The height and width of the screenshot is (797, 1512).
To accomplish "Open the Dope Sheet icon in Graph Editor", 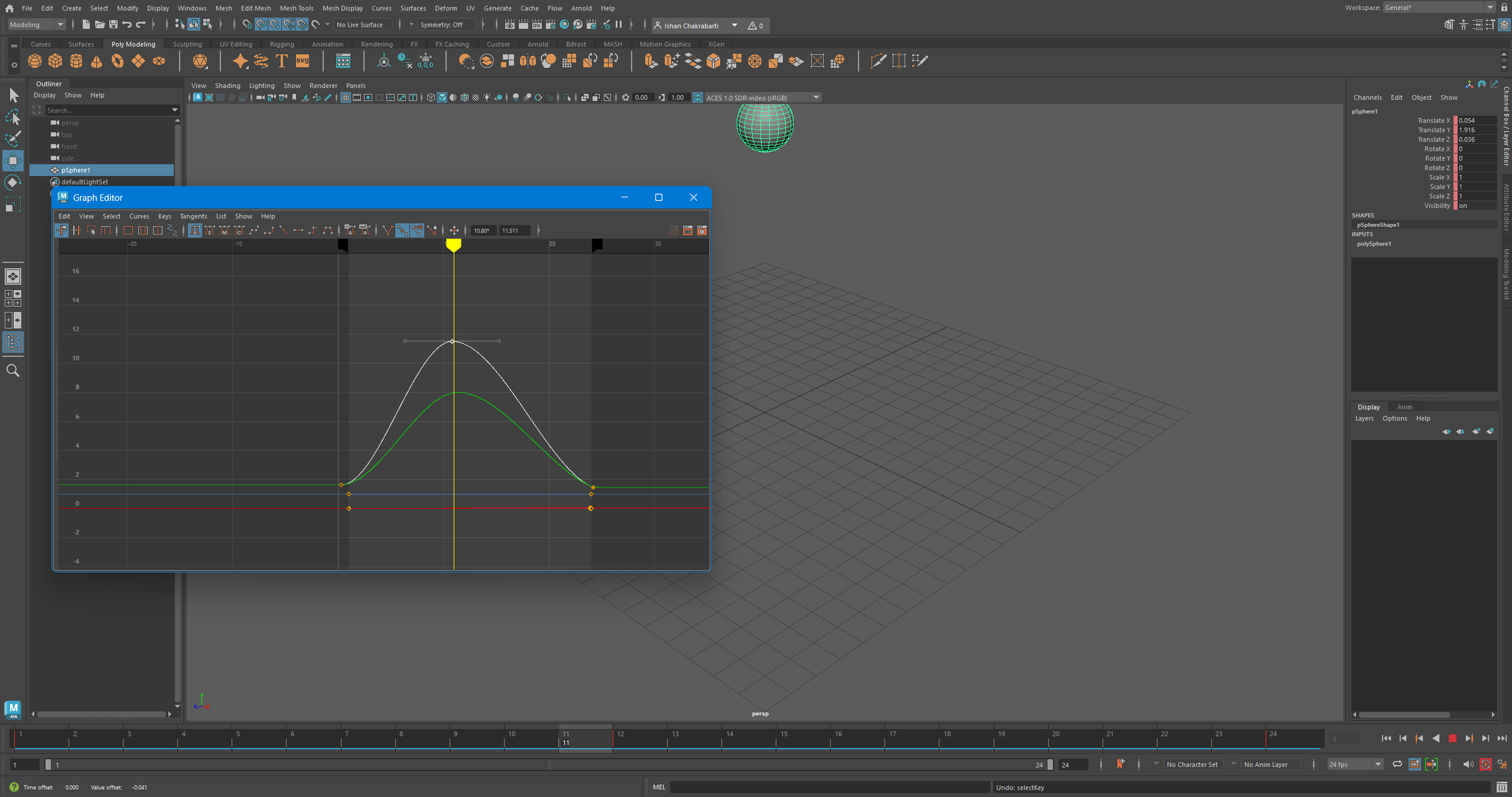I will (x=688, y=231).
